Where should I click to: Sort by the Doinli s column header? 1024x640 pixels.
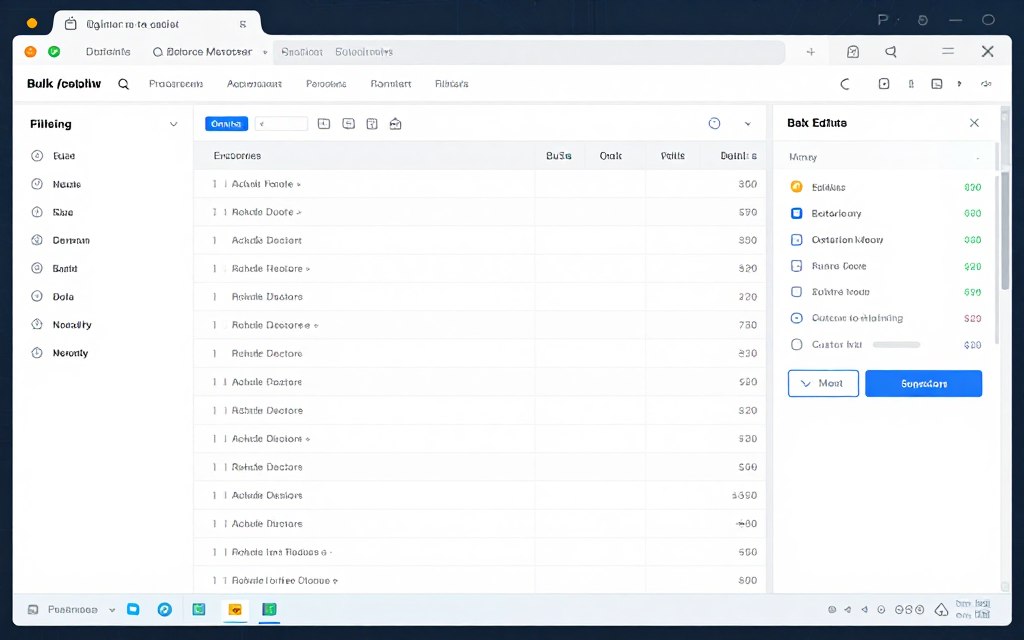(x=739, y=156)
